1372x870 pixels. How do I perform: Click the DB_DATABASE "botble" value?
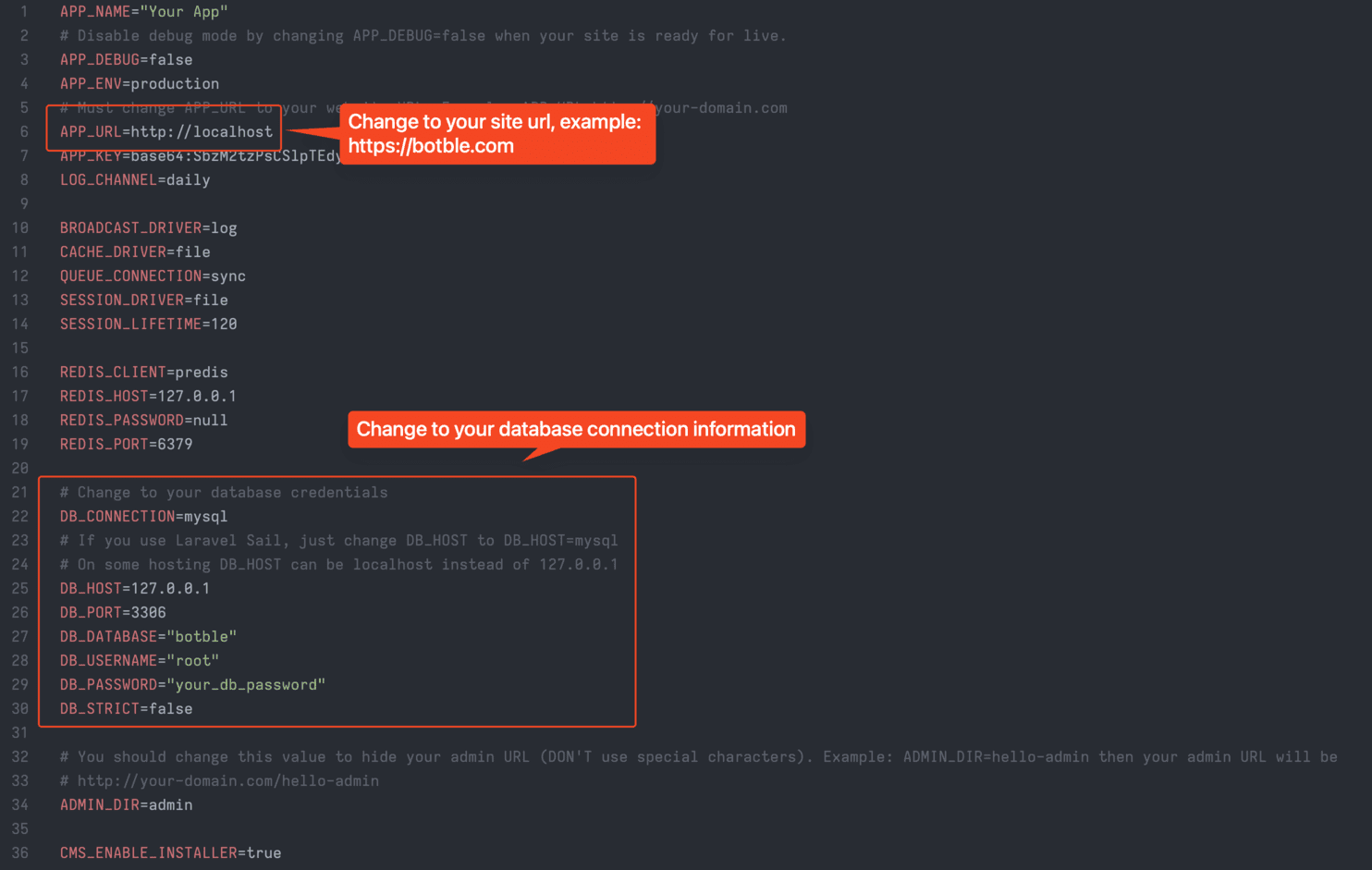tap(202, 637)
